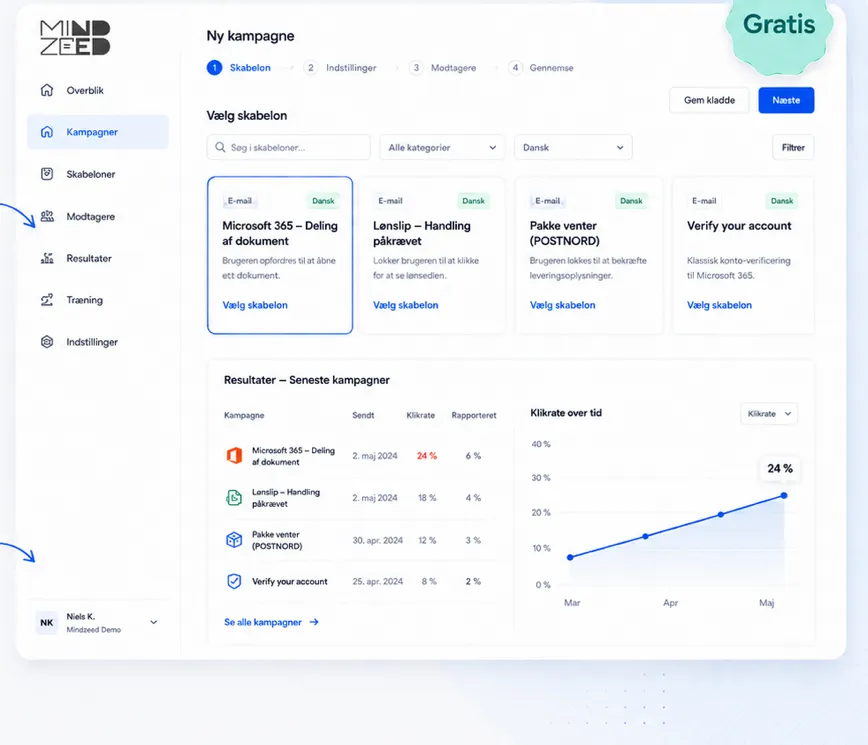This screenshot has width=868, height=745.
Task: Go to Modtagere in sidebar
Action: pos(97,216)
